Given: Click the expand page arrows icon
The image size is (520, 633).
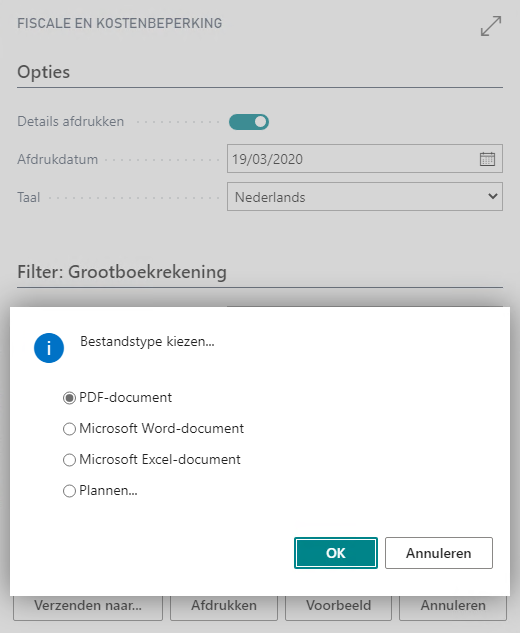Looking at the screenshot, I should [491, 26].
